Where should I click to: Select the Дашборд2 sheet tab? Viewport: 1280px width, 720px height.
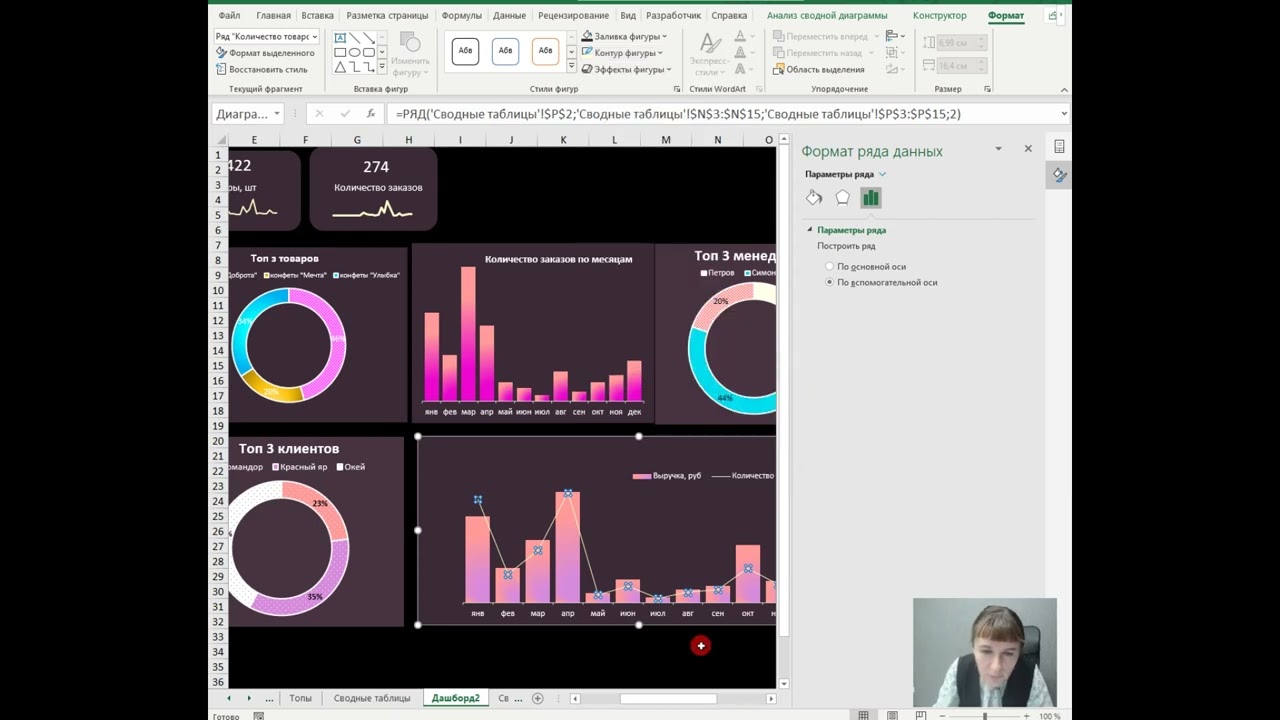pos(456,698)
